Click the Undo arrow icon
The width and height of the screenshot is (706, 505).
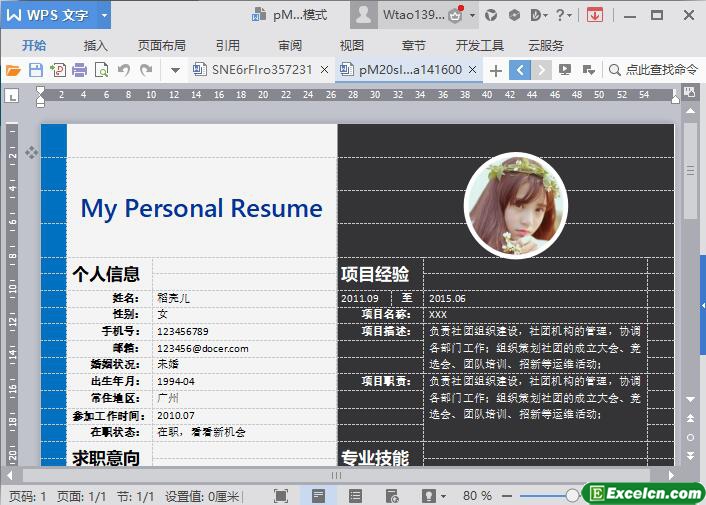pos(124,70)
